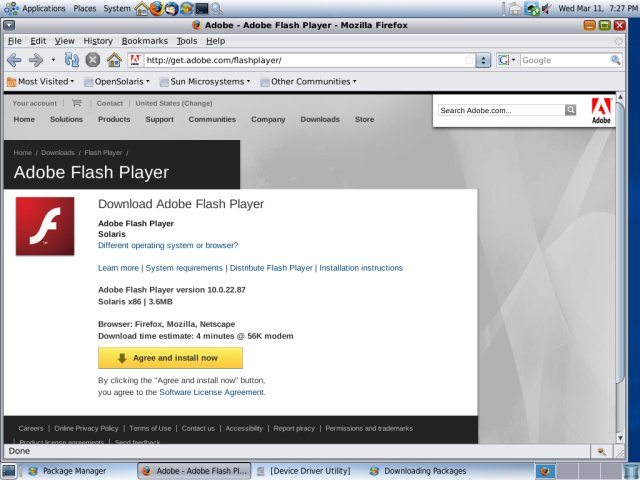Open the System menu in top panel
The height and width of the screenshot is (480, 640).
coord(117,8)
